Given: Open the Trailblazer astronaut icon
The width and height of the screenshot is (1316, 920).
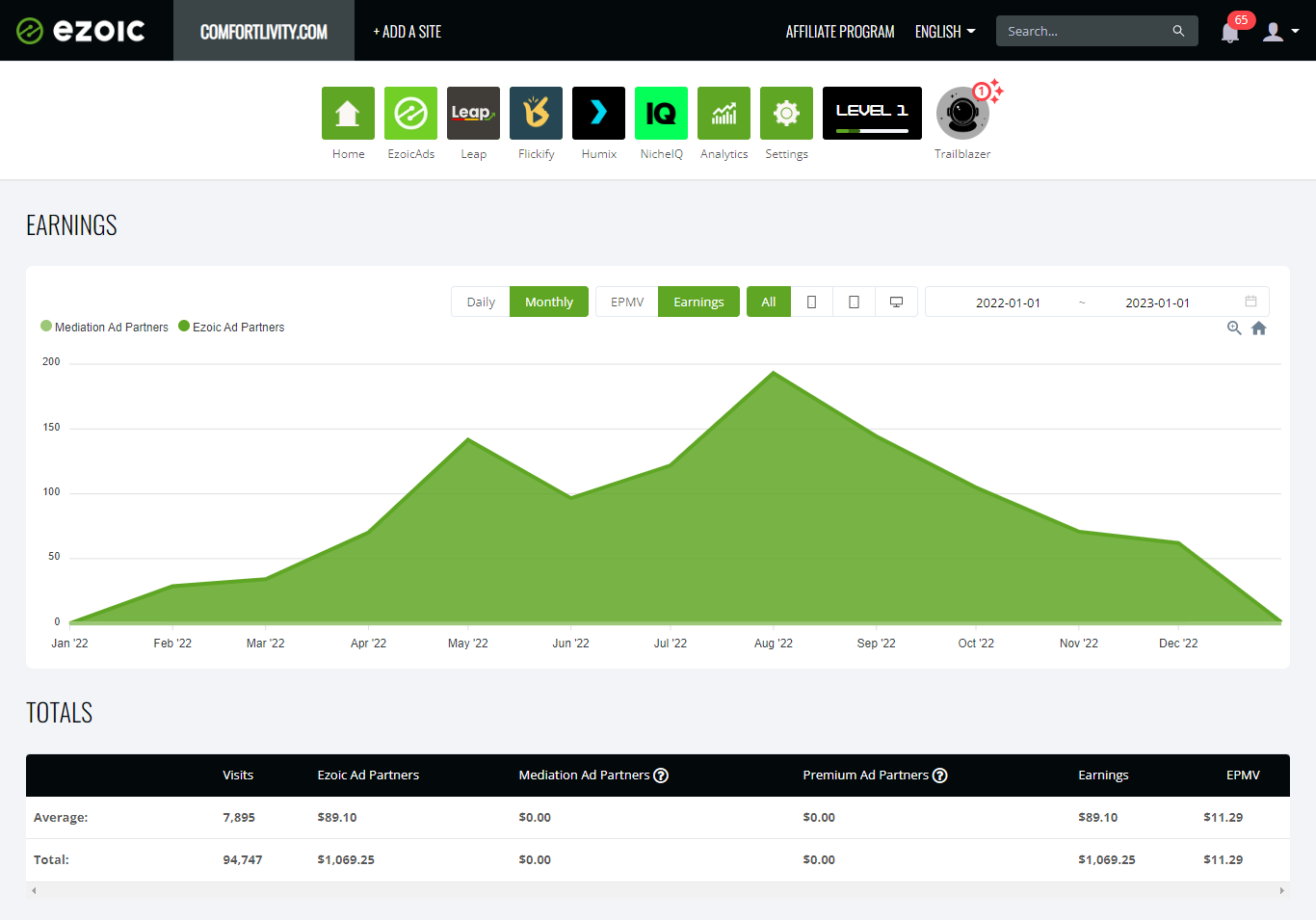Looking at the screenshot, I should (962, 113).
